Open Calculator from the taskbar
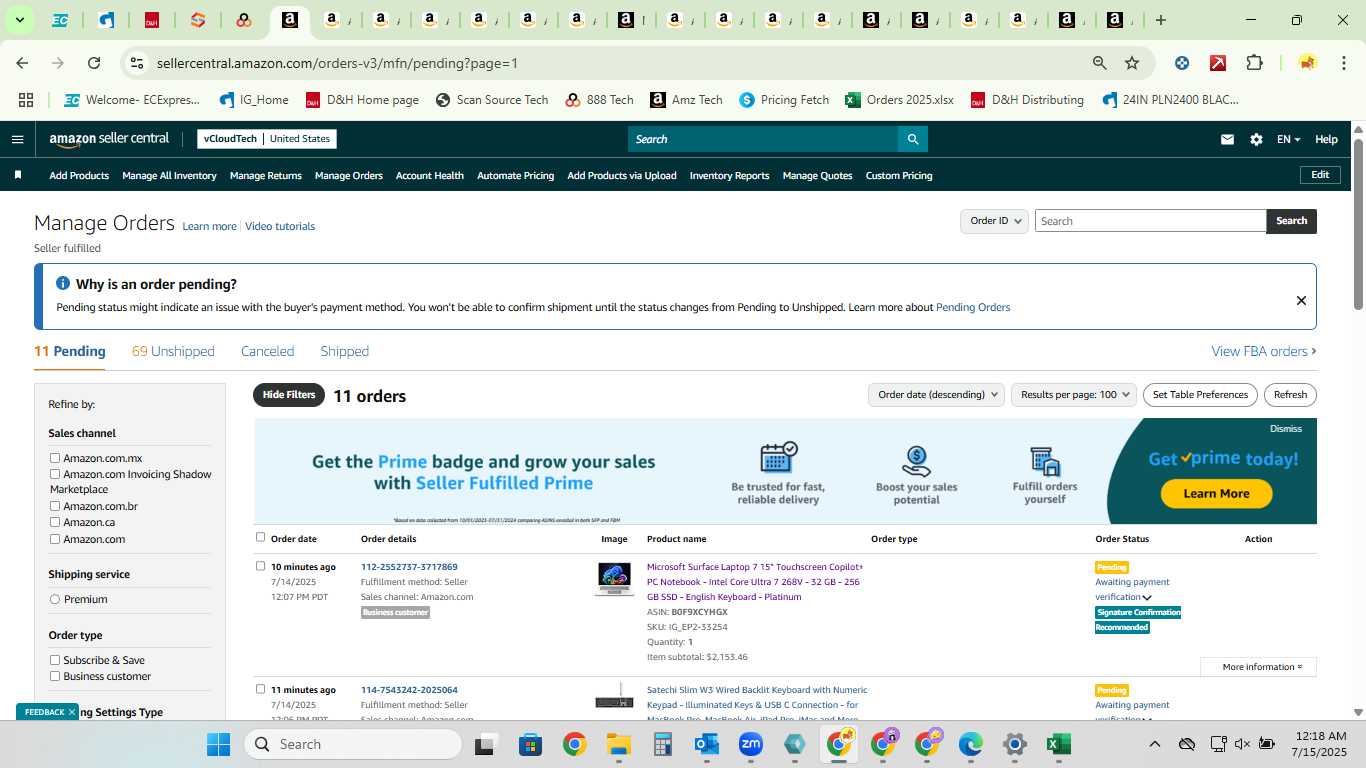Viewport: 1366px width, 768px height. tap(662, 744)
